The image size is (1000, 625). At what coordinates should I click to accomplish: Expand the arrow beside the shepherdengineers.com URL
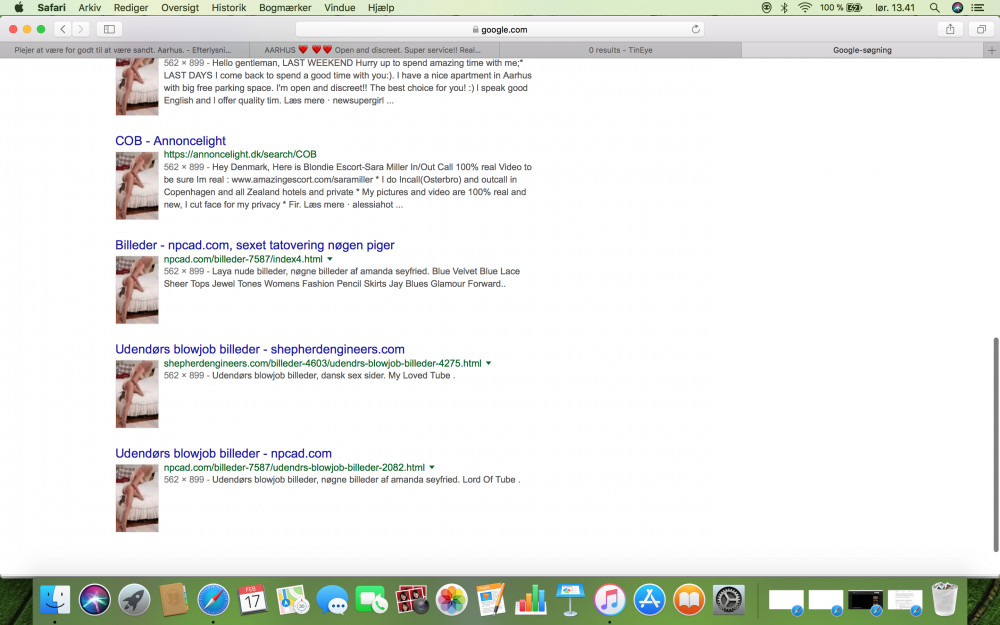(x=489, y=363)
